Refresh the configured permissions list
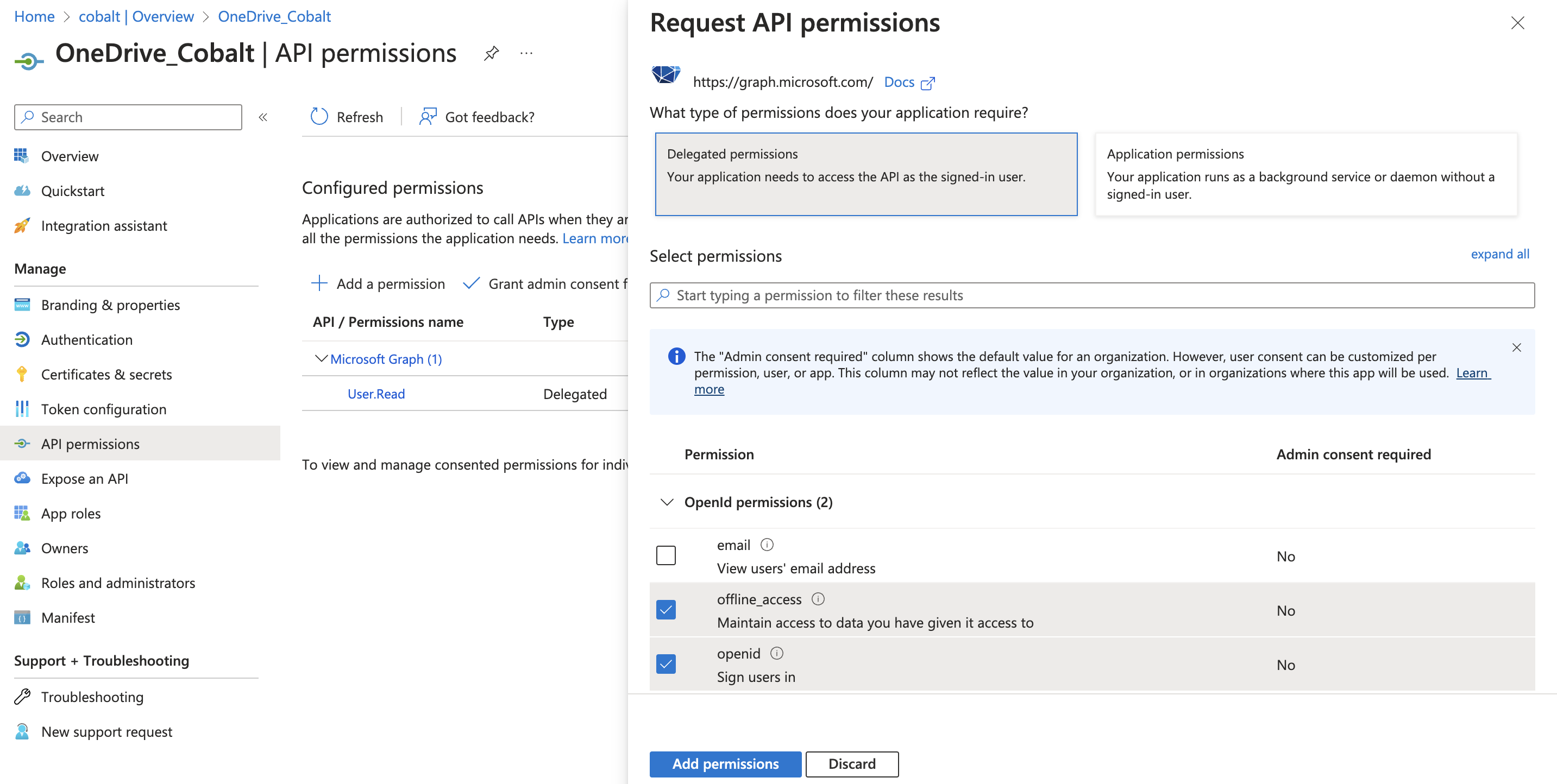The image size is (1557, 784). tap(348, 117)
